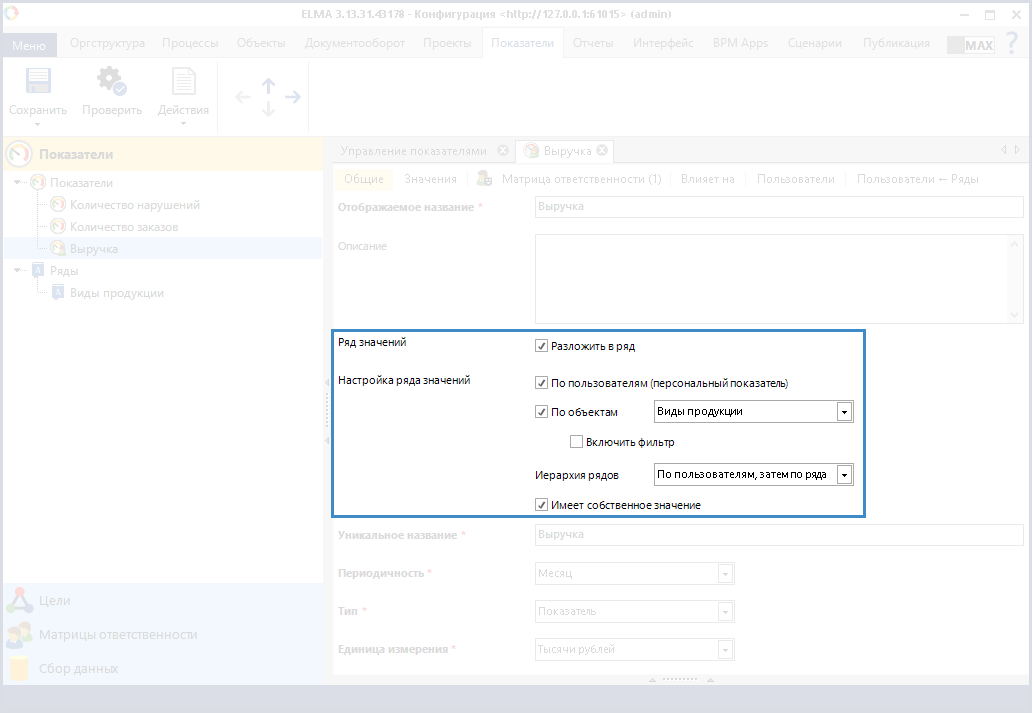Click the Save floppy disk icon
The height and width of the screenshot is (713, 1032).
click(38, 82)
